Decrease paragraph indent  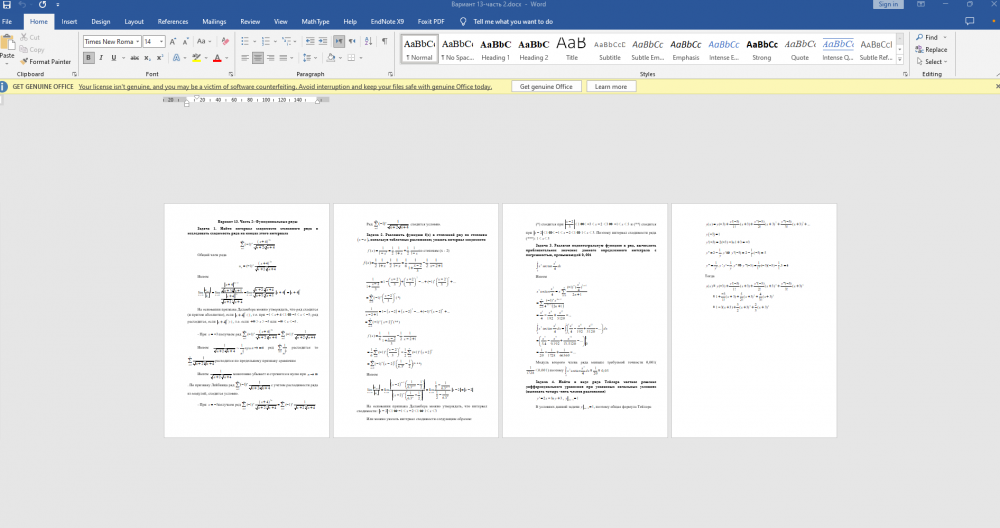point(310,41)
